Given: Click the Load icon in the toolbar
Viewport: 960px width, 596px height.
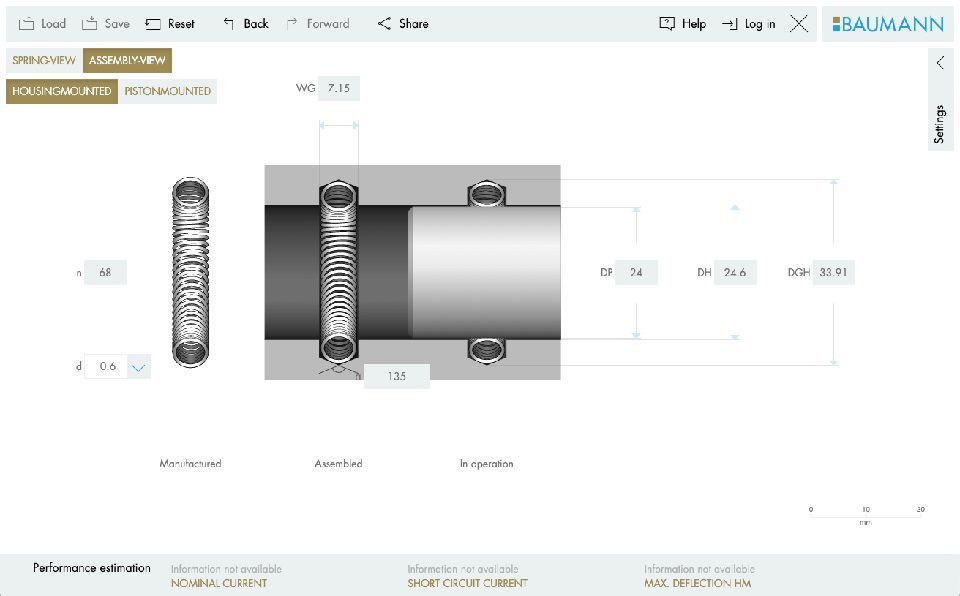Looking at the screenshot, I should click(26, 24).
